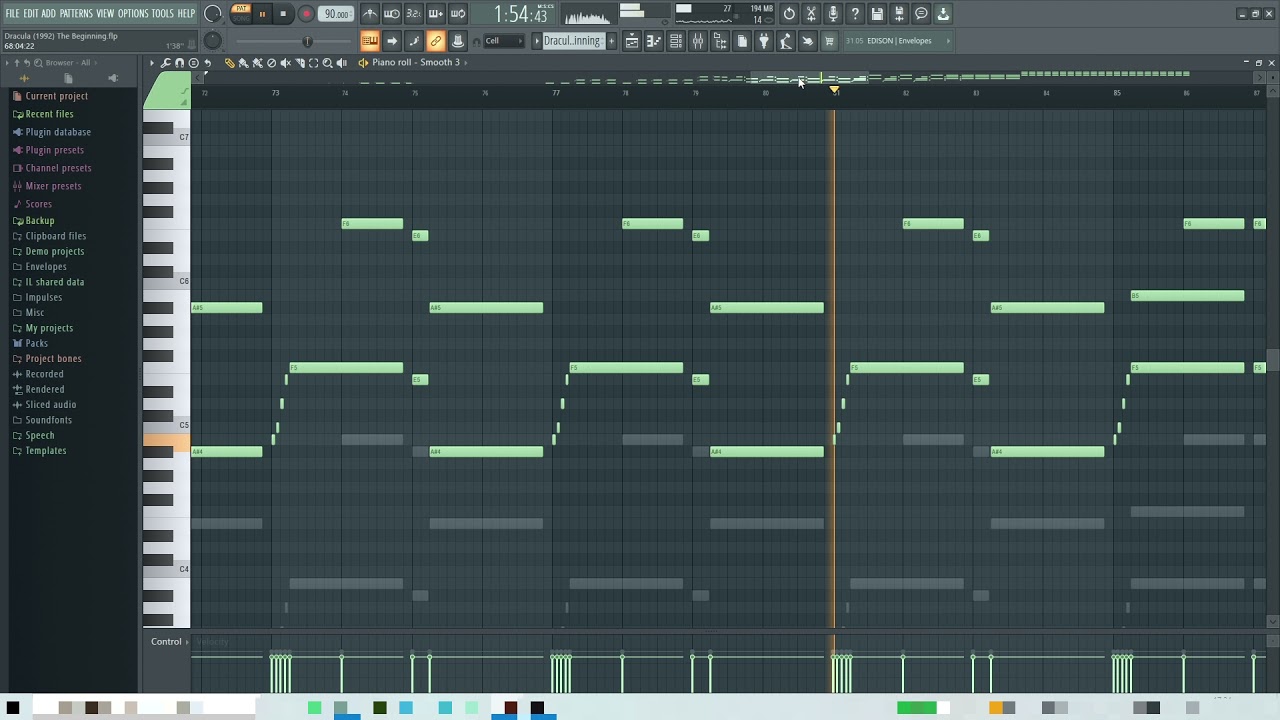Image resolution: width=1280 pixels, height=720 pixels.
Task: Toggle the note slide icon
Action: tap(414, 41)
